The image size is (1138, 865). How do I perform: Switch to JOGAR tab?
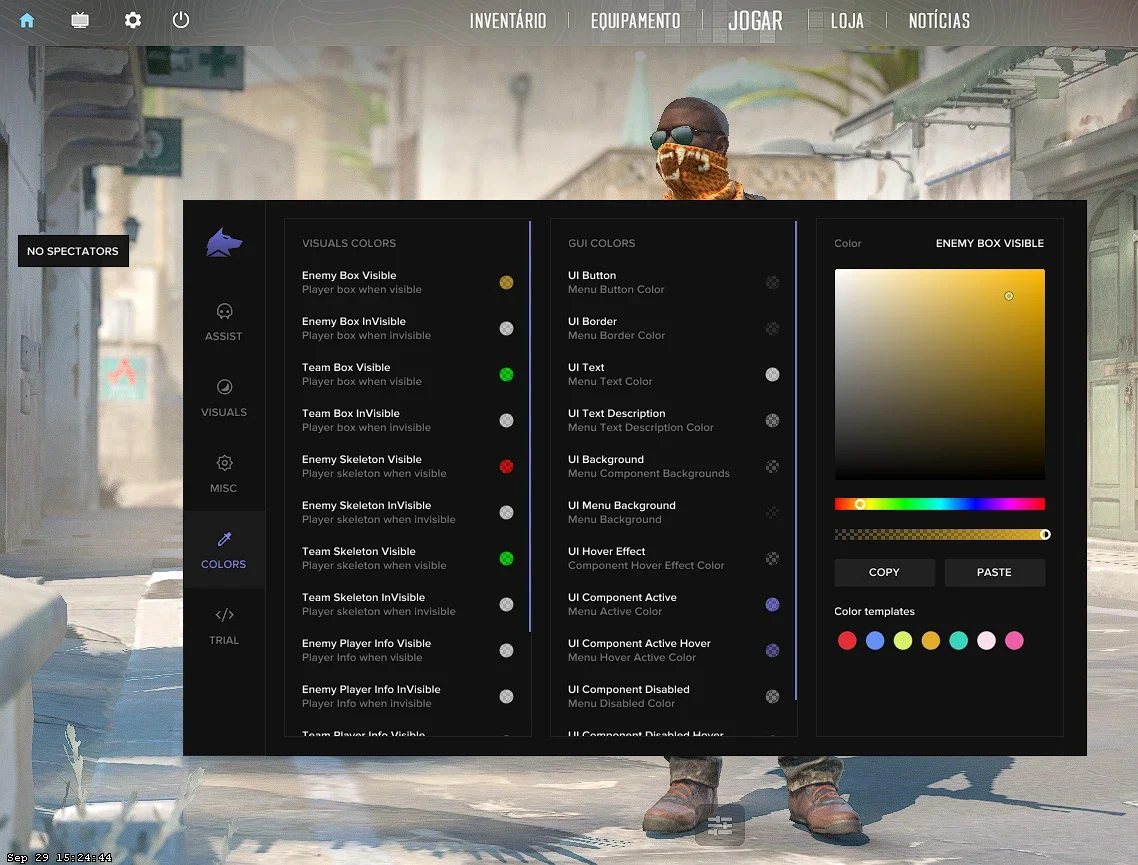pos(755,21)
